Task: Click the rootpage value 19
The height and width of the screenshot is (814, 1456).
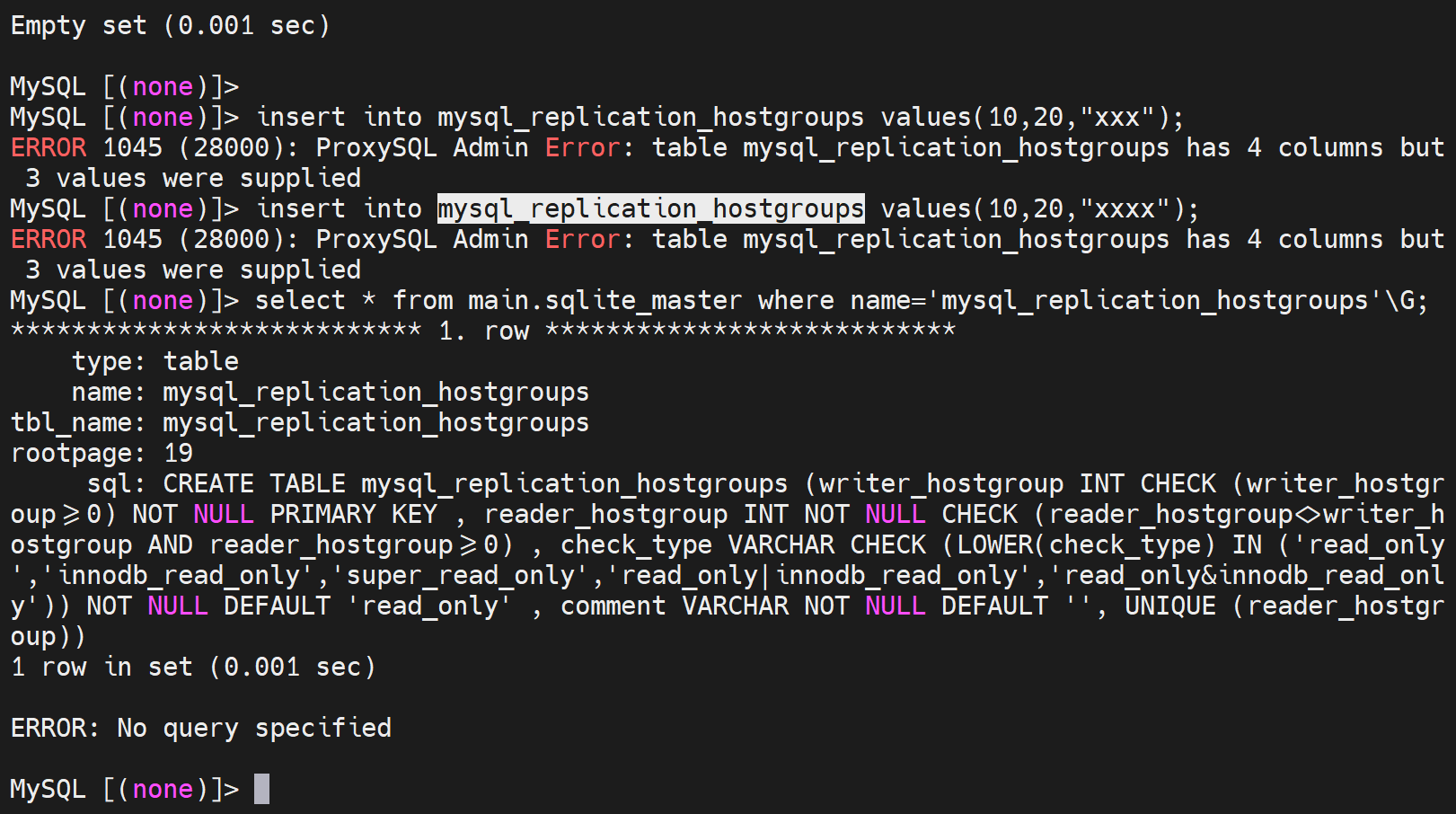Action: coord(178,453)
